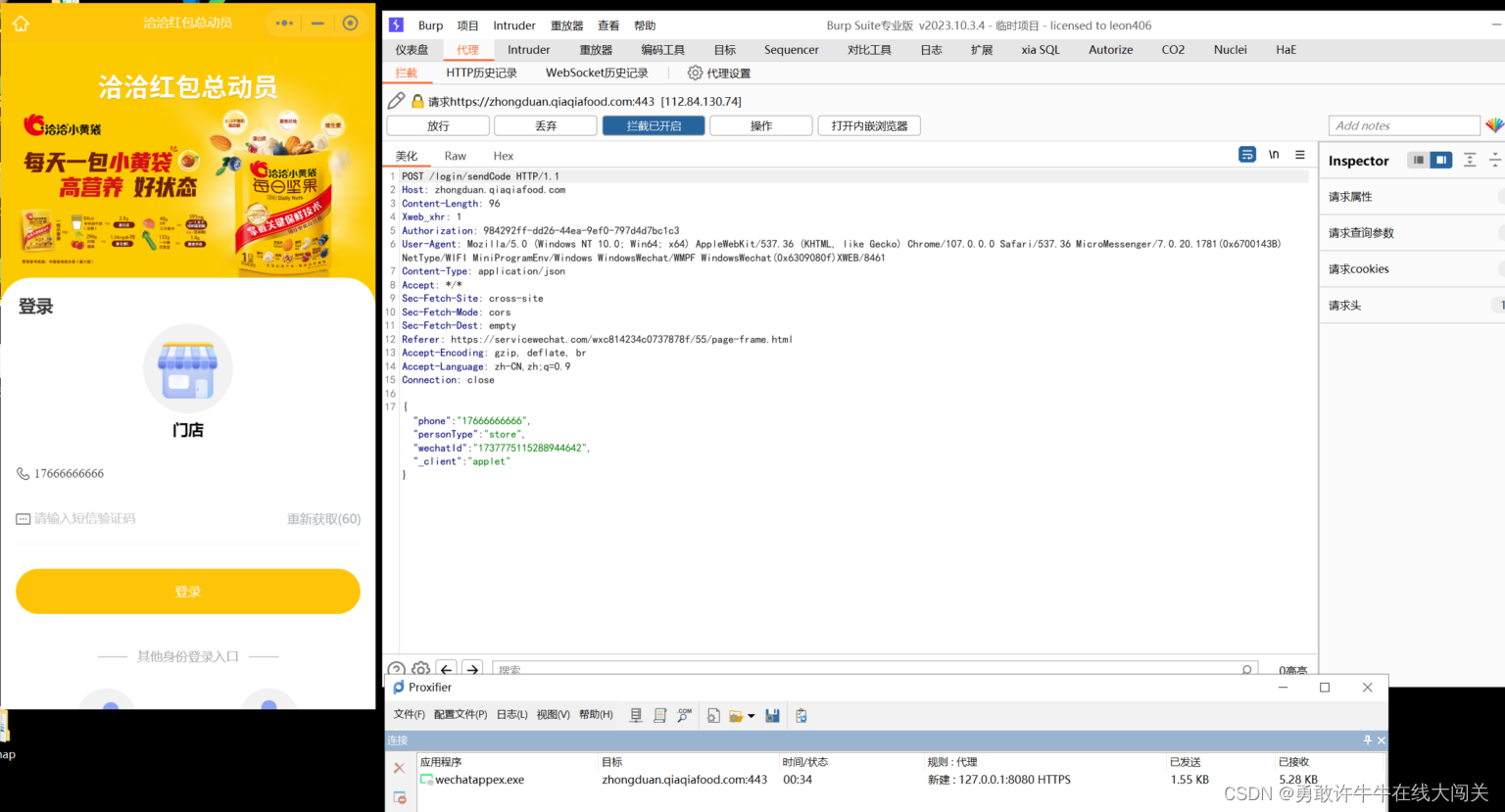Toggle word wrap icon in message editor
Image resolution: width=1505 pixels, height=812 pixels.
(1247, 155)
